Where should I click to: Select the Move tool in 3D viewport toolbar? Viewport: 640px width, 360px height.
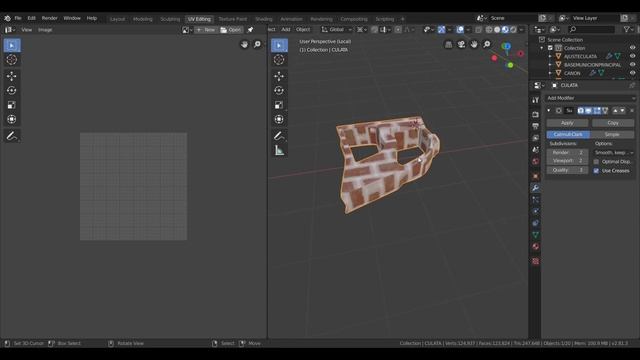[x=279, y=76]
